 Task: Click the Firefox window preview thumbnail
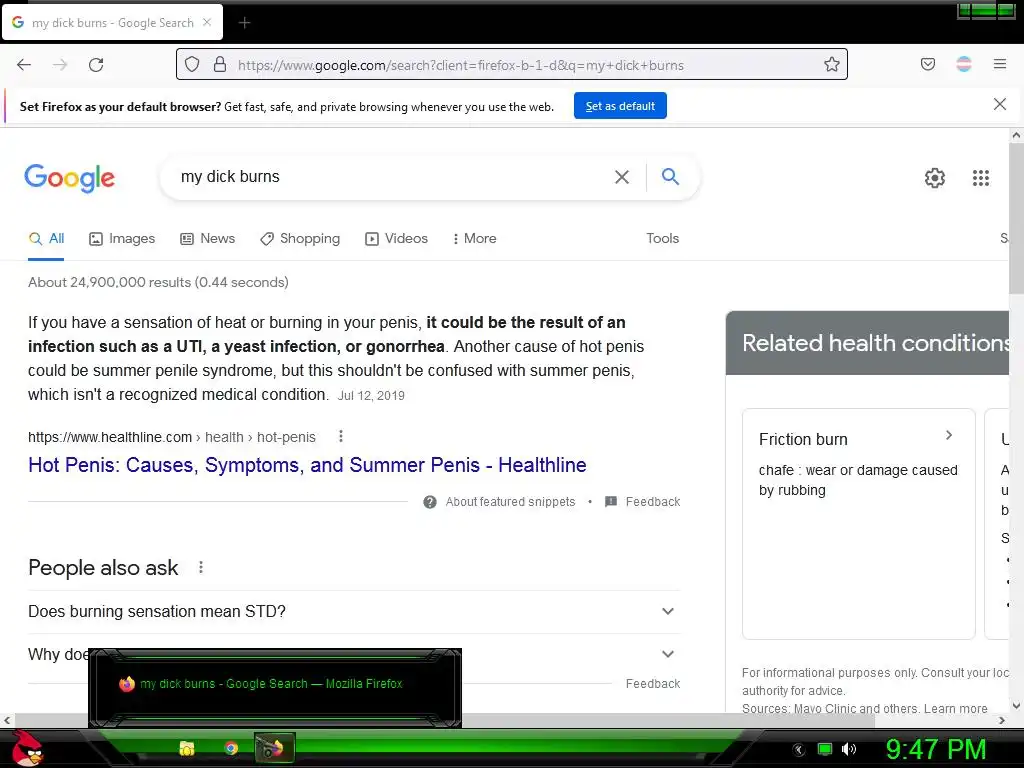[275, 688]
